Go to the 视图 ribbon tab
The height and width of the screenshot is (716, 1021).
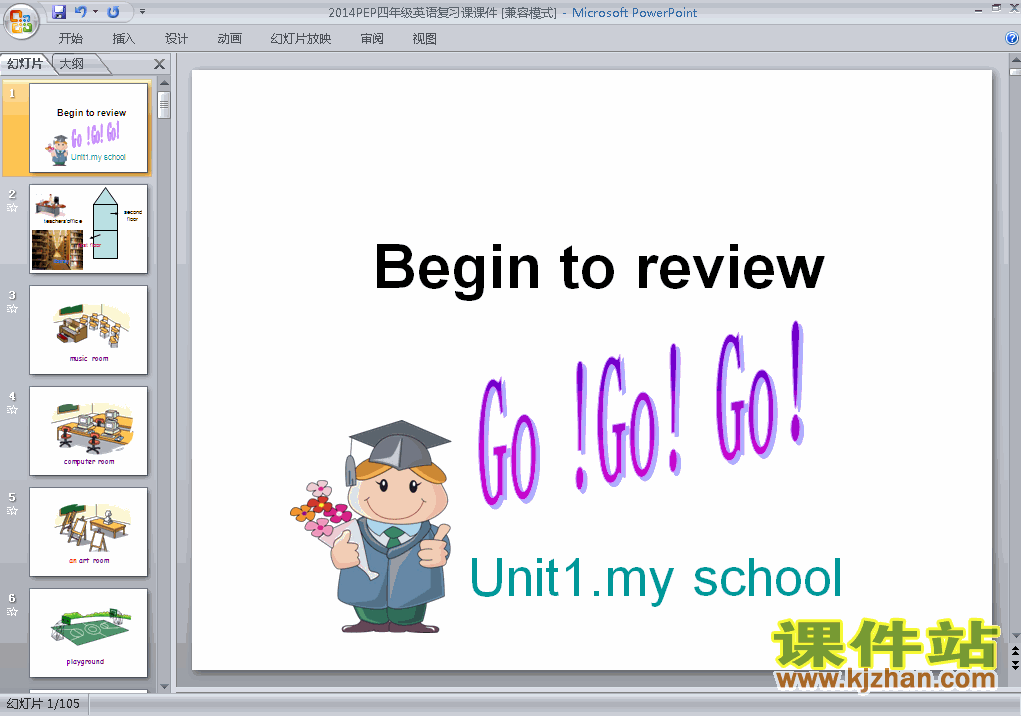(425, 38)
